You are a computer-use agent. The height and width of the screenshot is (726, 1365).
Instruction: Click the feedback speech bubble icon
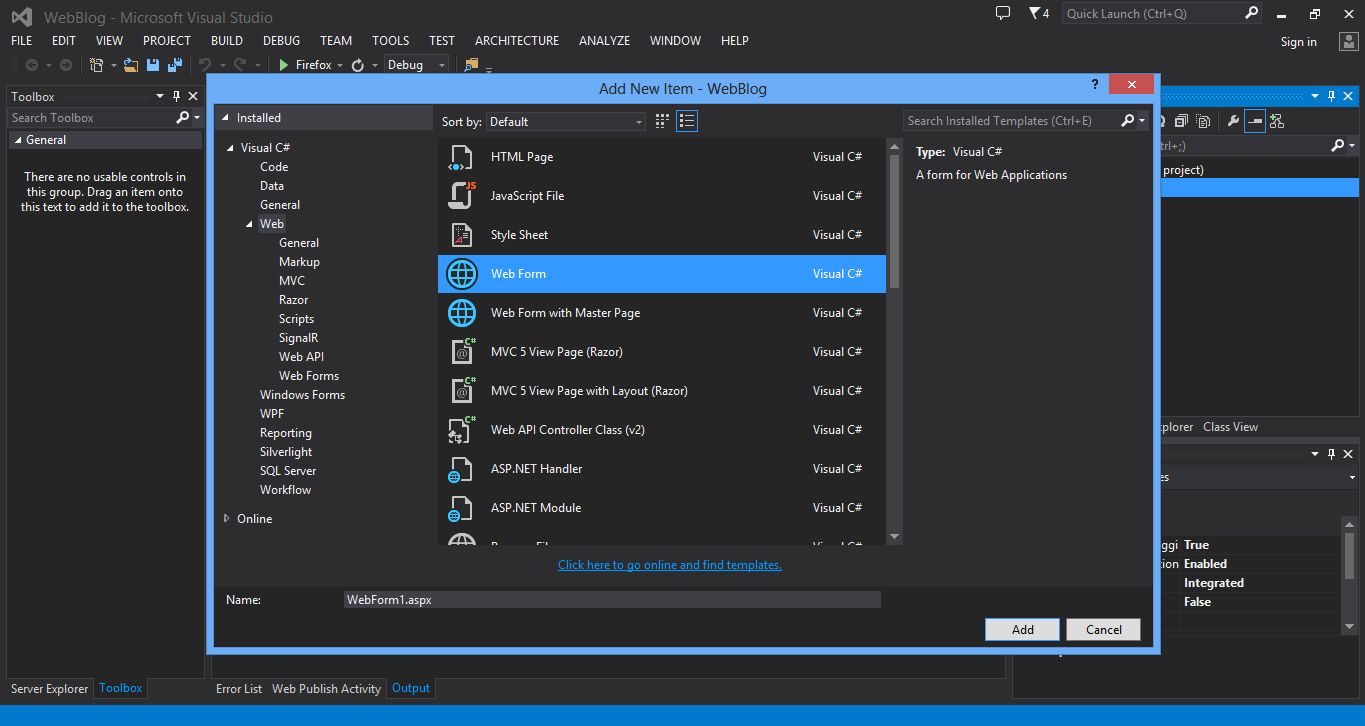1003,13
